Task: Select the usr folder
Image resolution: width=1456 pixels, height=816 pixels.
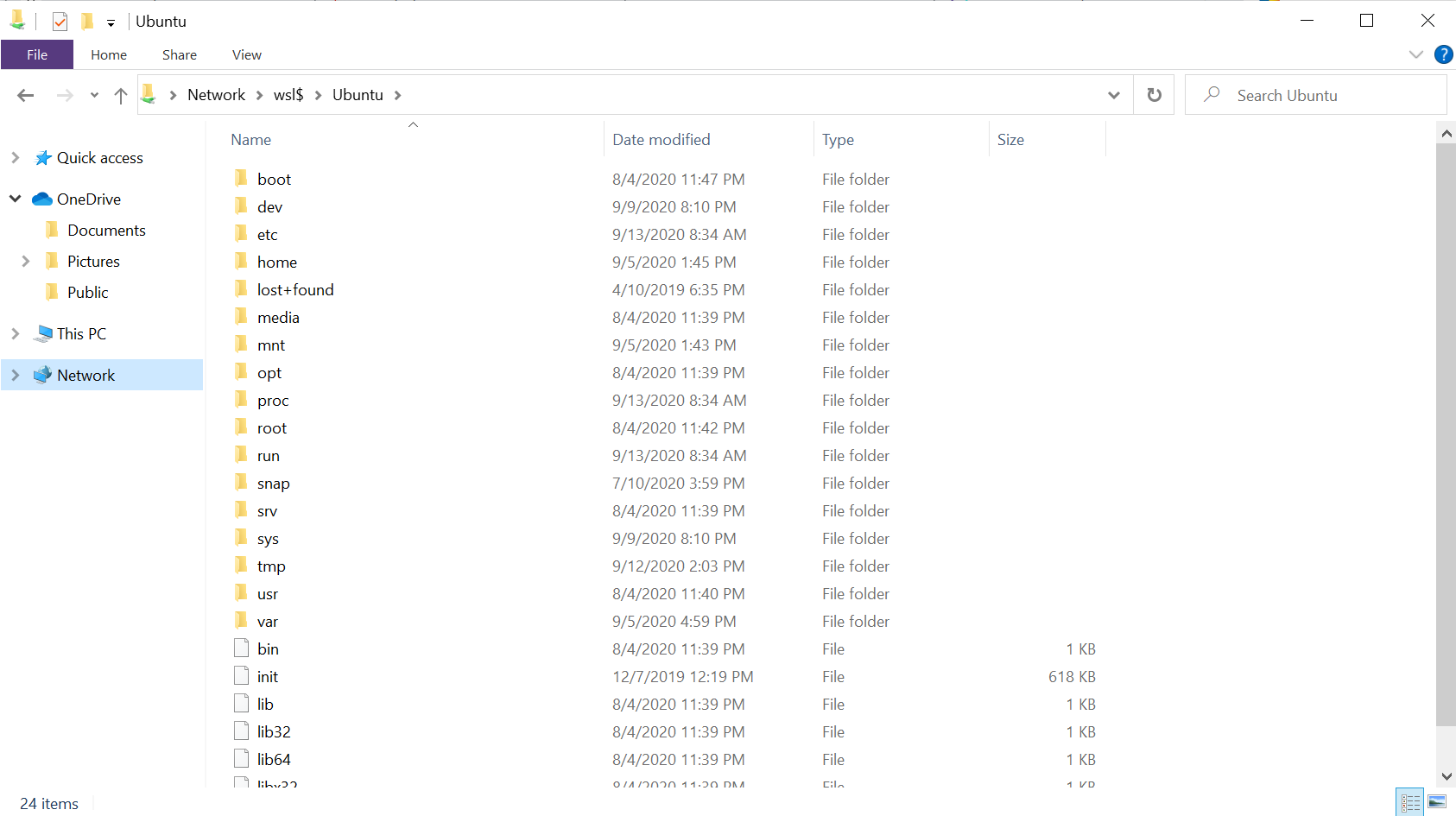Action: click(x=268, y=594)
